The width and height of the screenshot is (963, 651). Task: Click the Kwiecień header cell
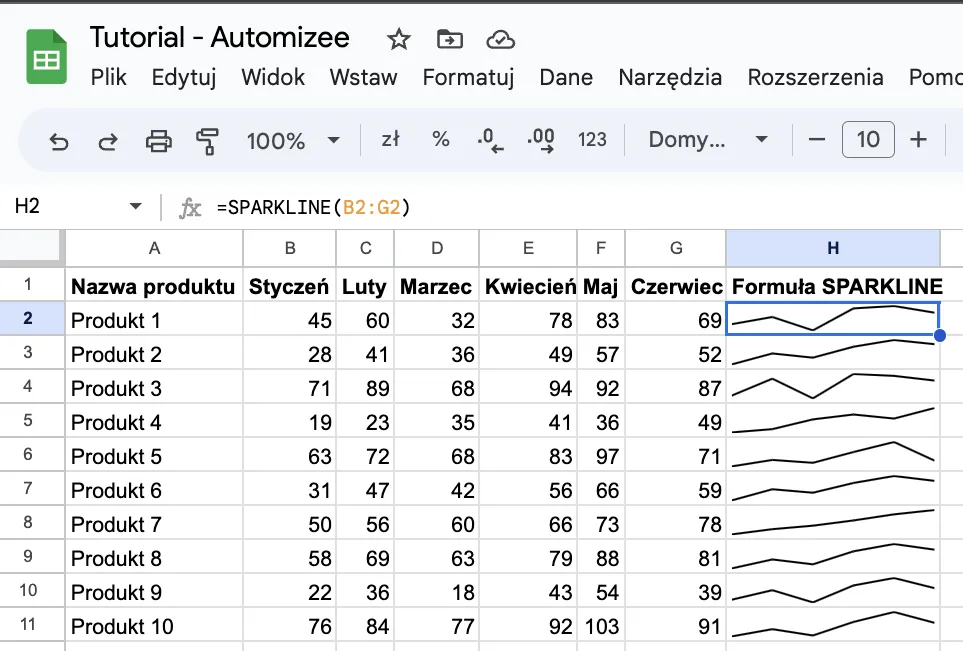[528, 286]
